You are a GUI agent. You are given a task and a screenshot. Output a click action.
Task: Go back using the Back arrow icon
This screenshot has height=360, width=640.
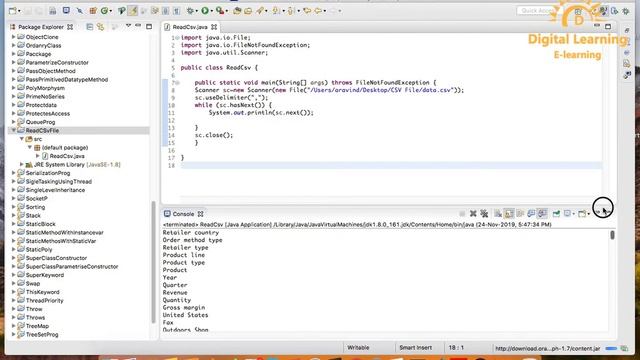pos(318,11)
